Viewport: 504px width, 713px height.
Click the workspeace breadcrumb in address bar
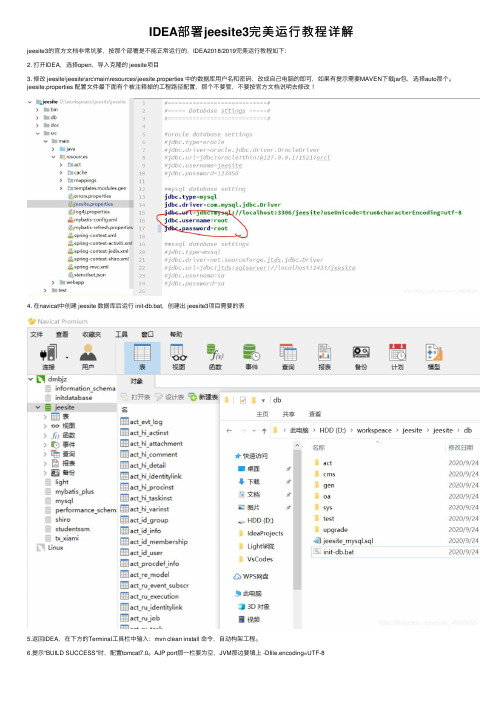coord(374,430)
